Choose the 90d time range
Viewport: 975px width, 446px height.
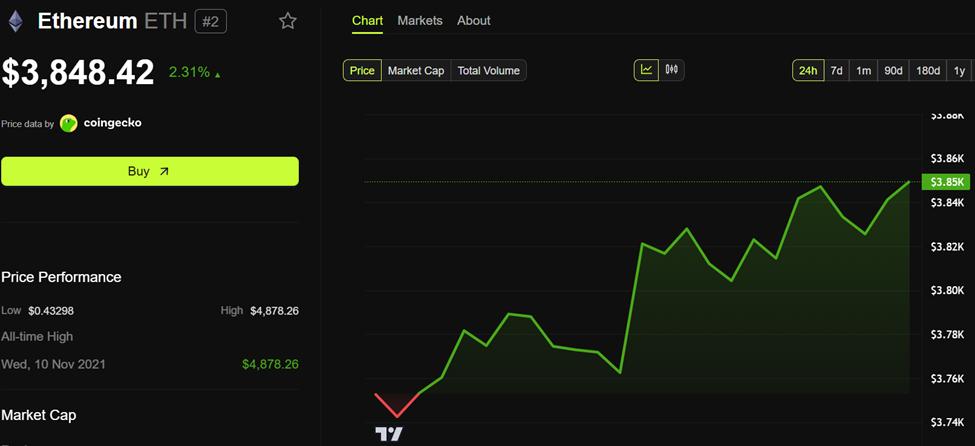tap(893, 70)
